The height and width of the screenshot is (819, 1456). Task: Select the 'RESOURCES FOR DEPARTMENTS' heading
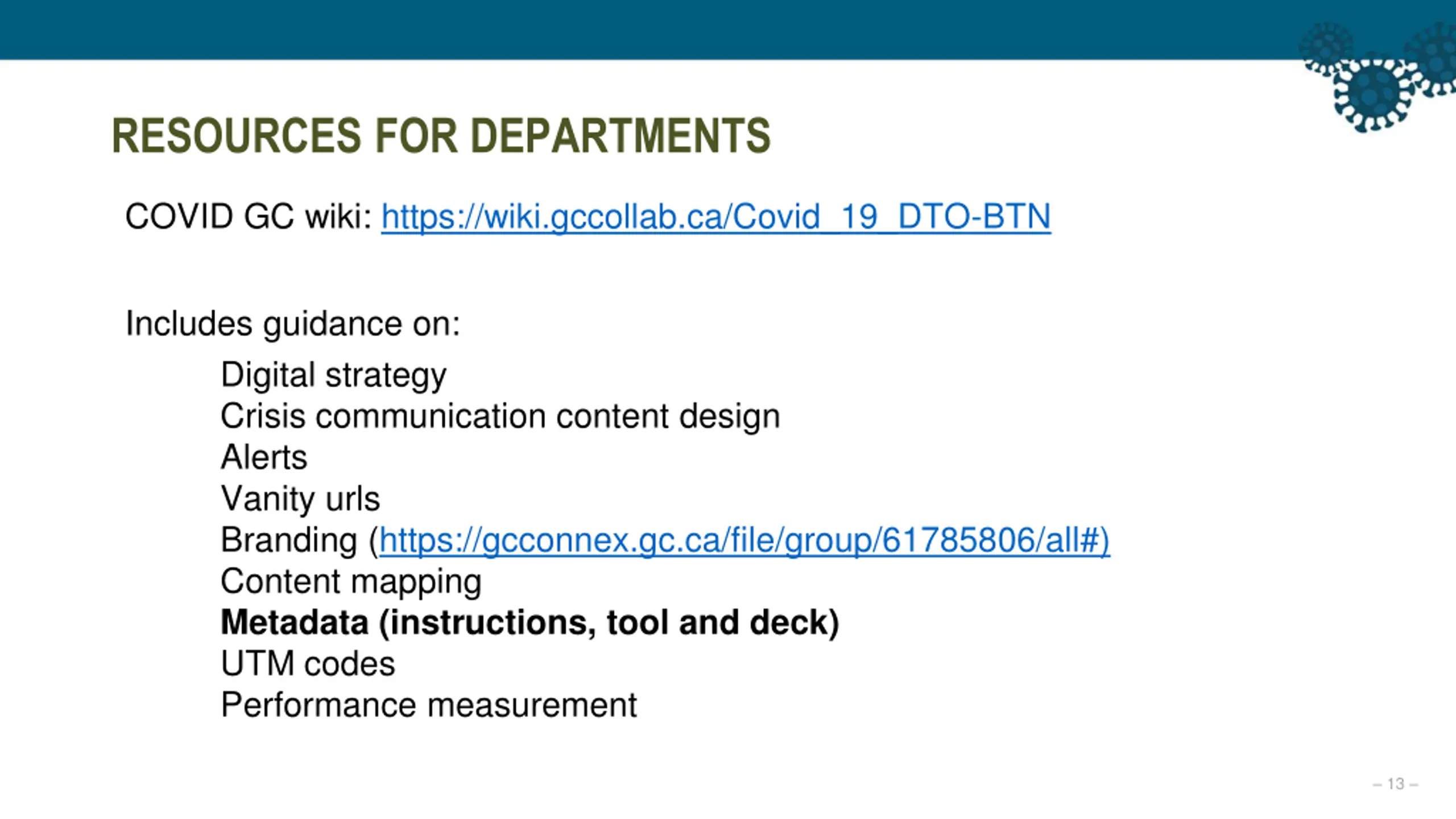click(x=441, y=136)
